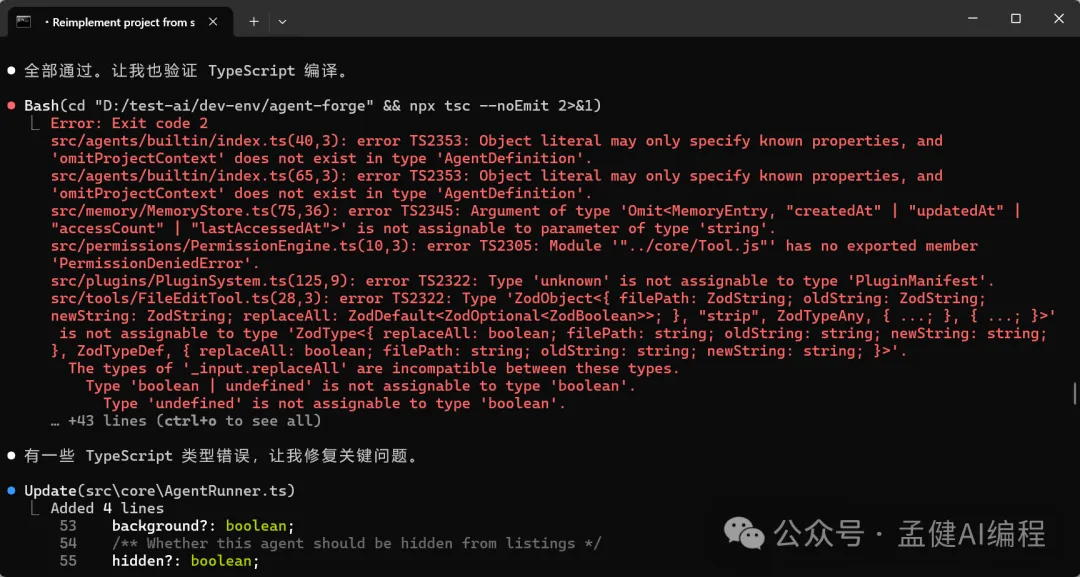Expand the new tab profile dropdown

282,21
